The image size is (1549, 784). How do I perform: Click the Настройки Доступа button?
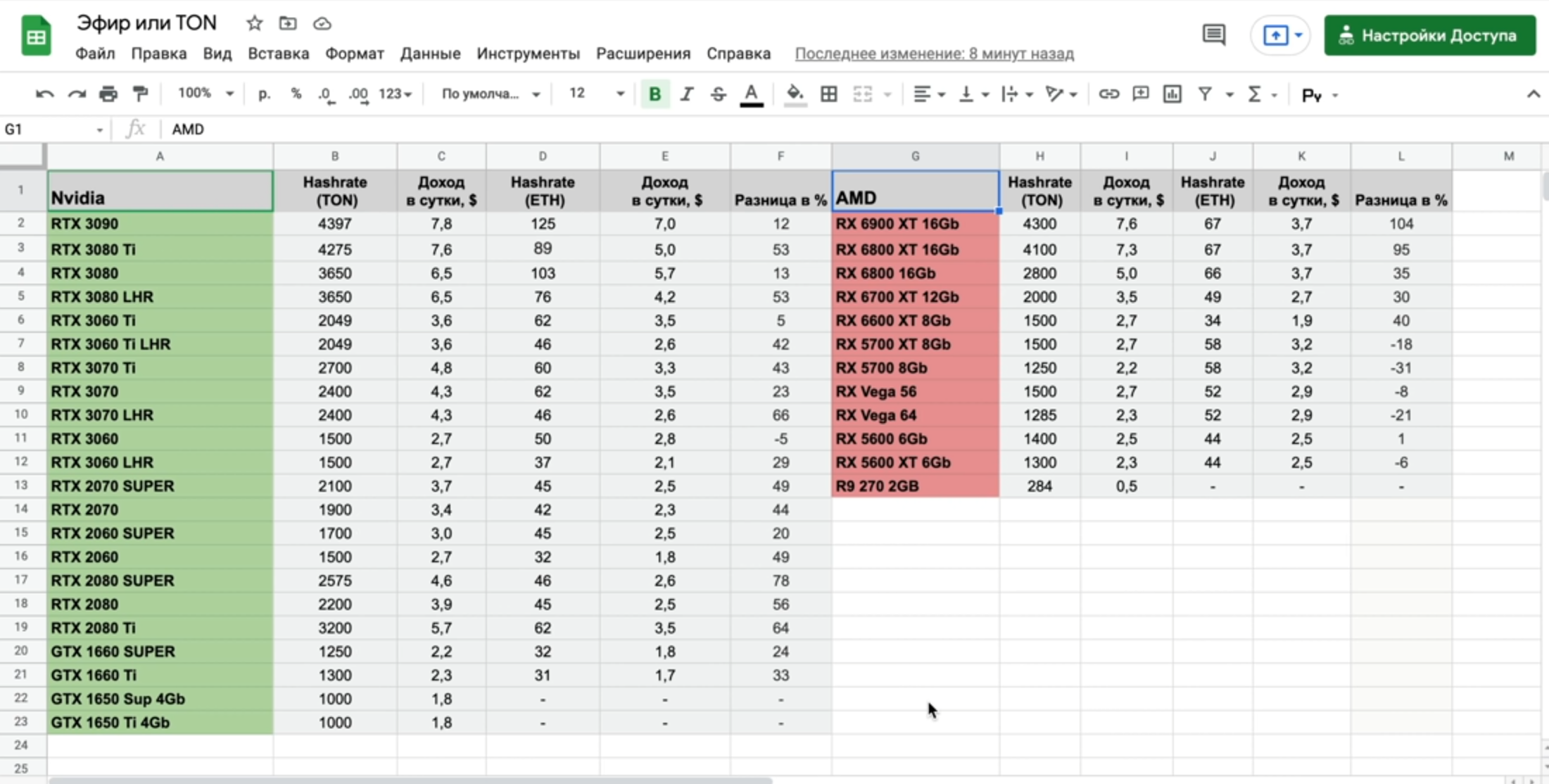point(1429,35)
